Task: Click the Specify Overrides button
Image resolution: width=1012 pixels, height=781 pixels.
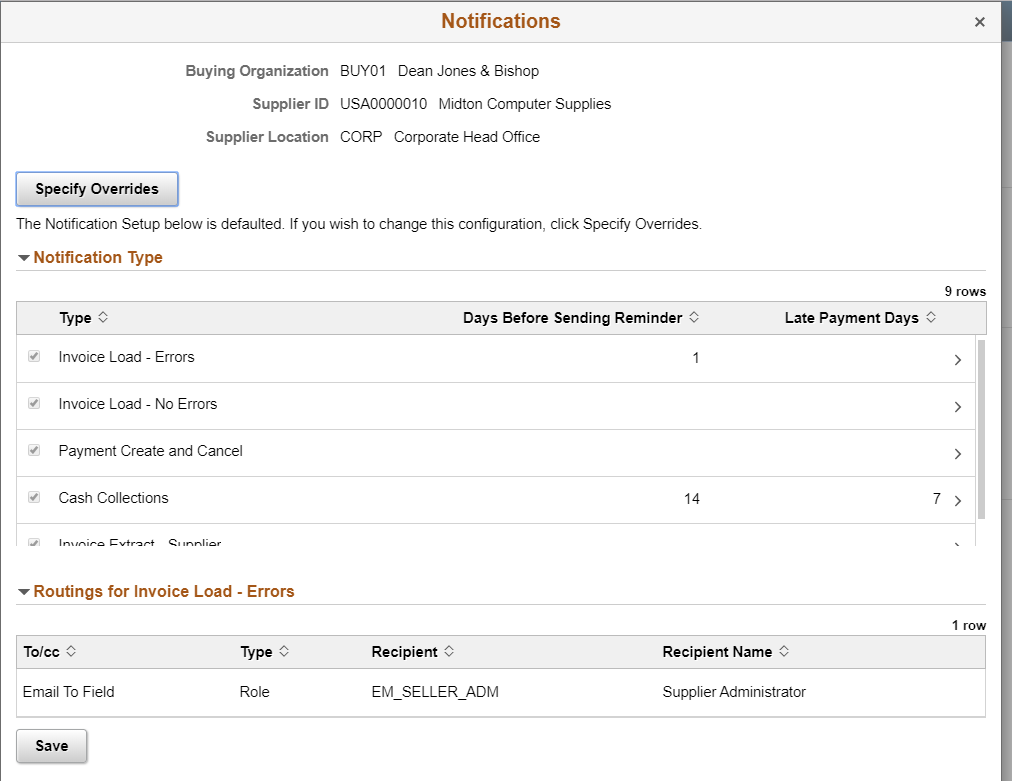Action: point(97,189)
